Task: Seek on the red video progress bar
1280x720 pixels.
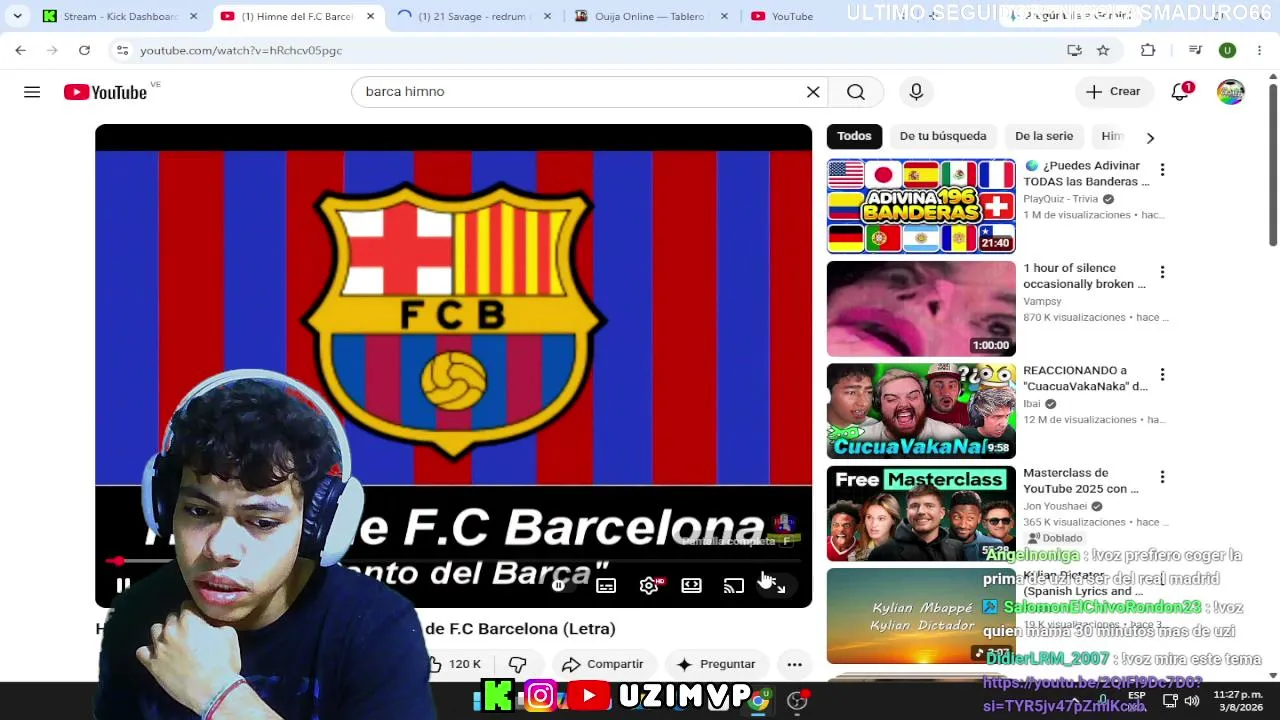Action: 453,561
